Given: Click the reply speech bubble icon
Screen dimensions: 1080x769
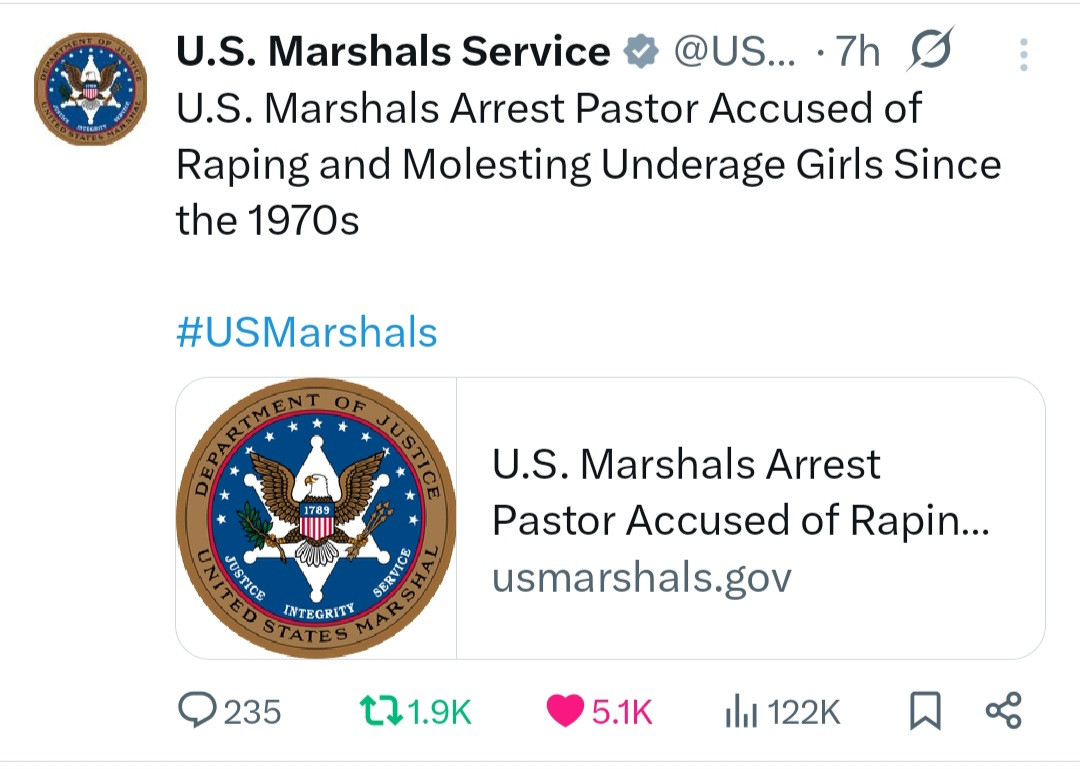Looking at the screenshot, I should pos(199,711).
